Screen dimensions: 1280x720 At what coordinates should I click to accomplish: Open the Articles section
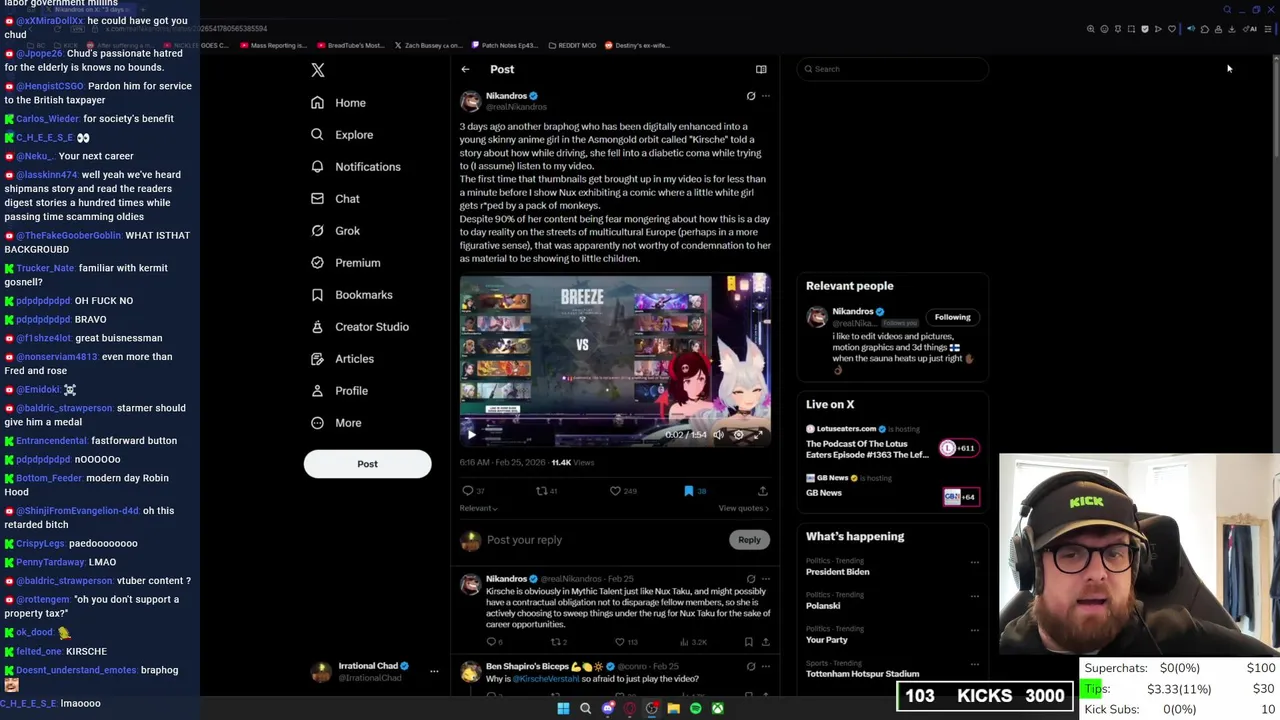coord(342,359)
